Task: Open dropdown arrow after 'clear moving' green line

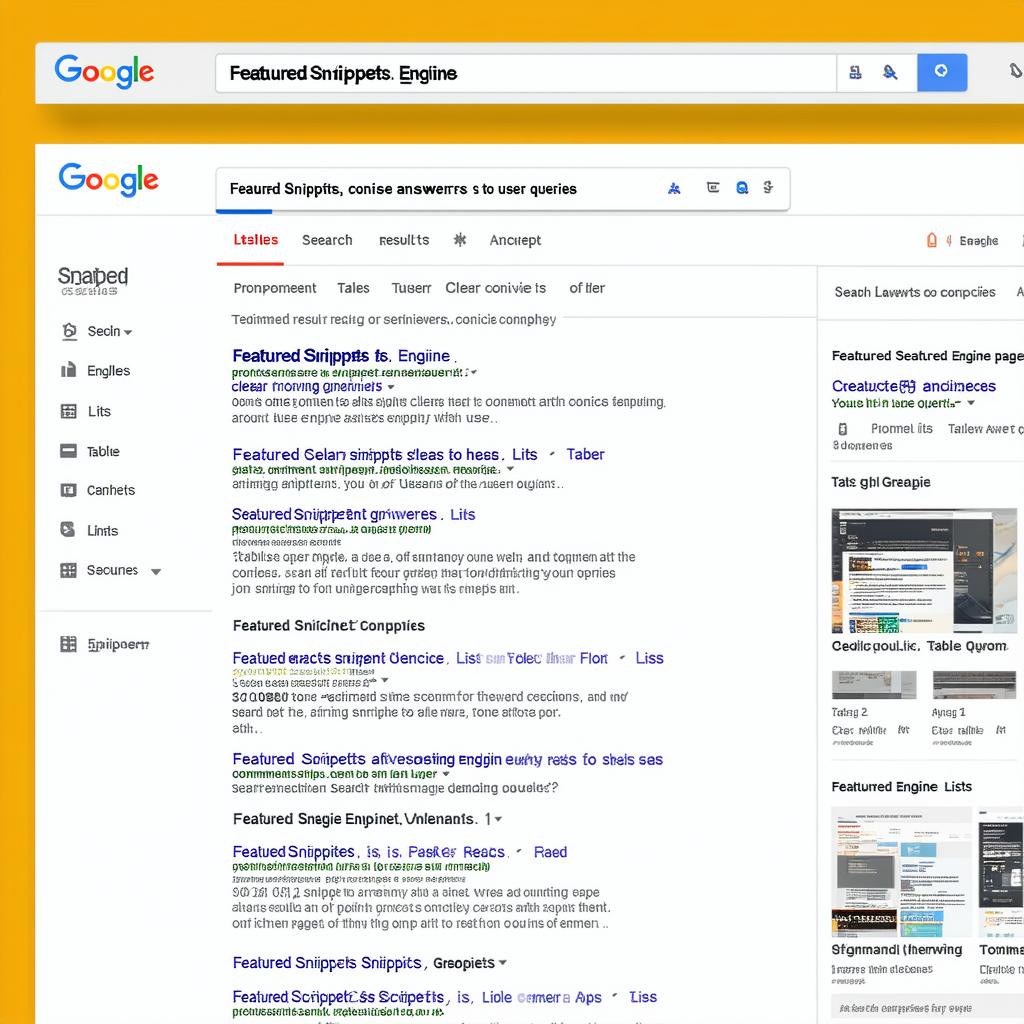Action: [x=391, y=387]
